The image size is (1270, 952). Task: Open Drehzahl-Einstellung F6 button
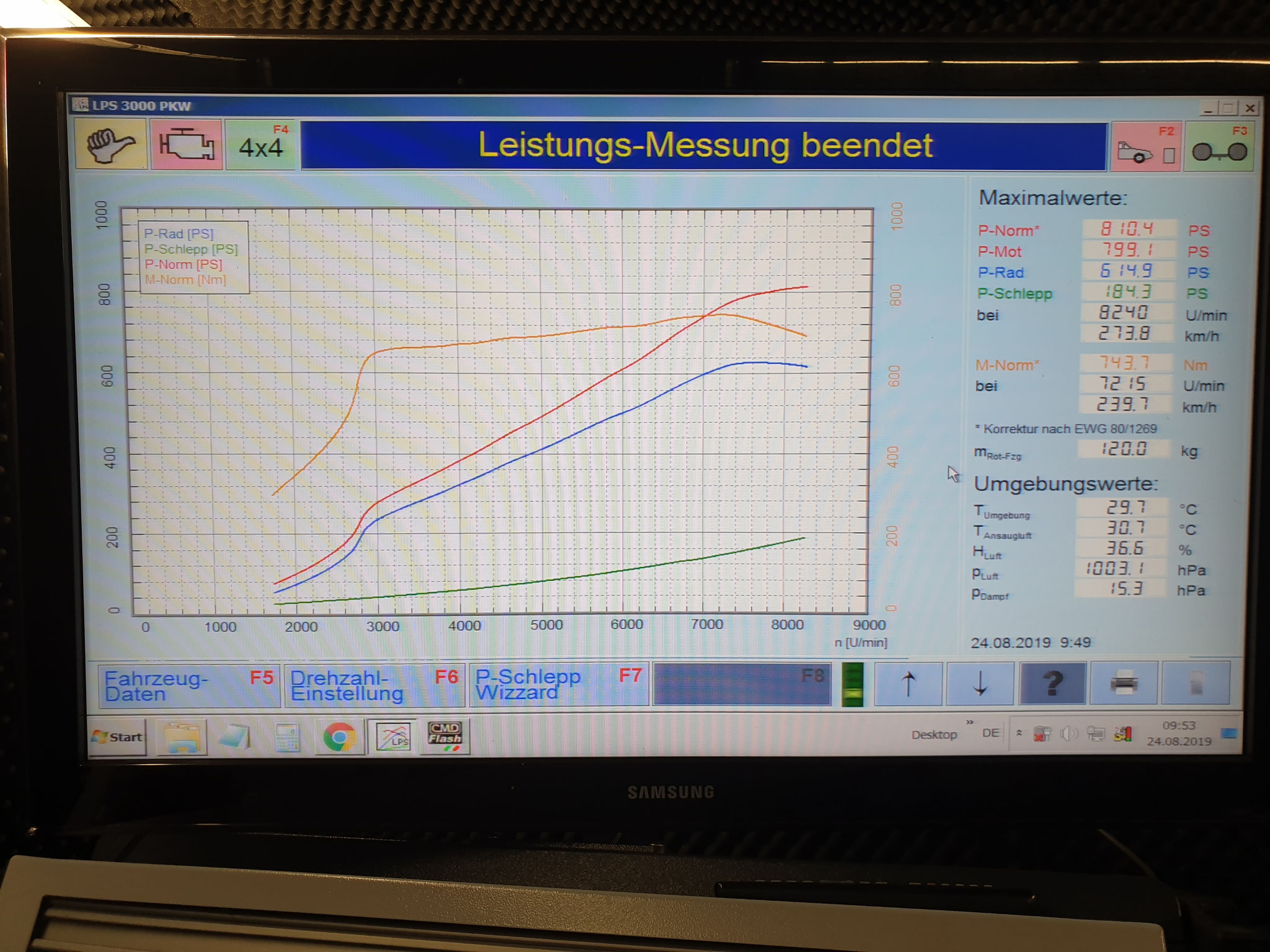374,685
